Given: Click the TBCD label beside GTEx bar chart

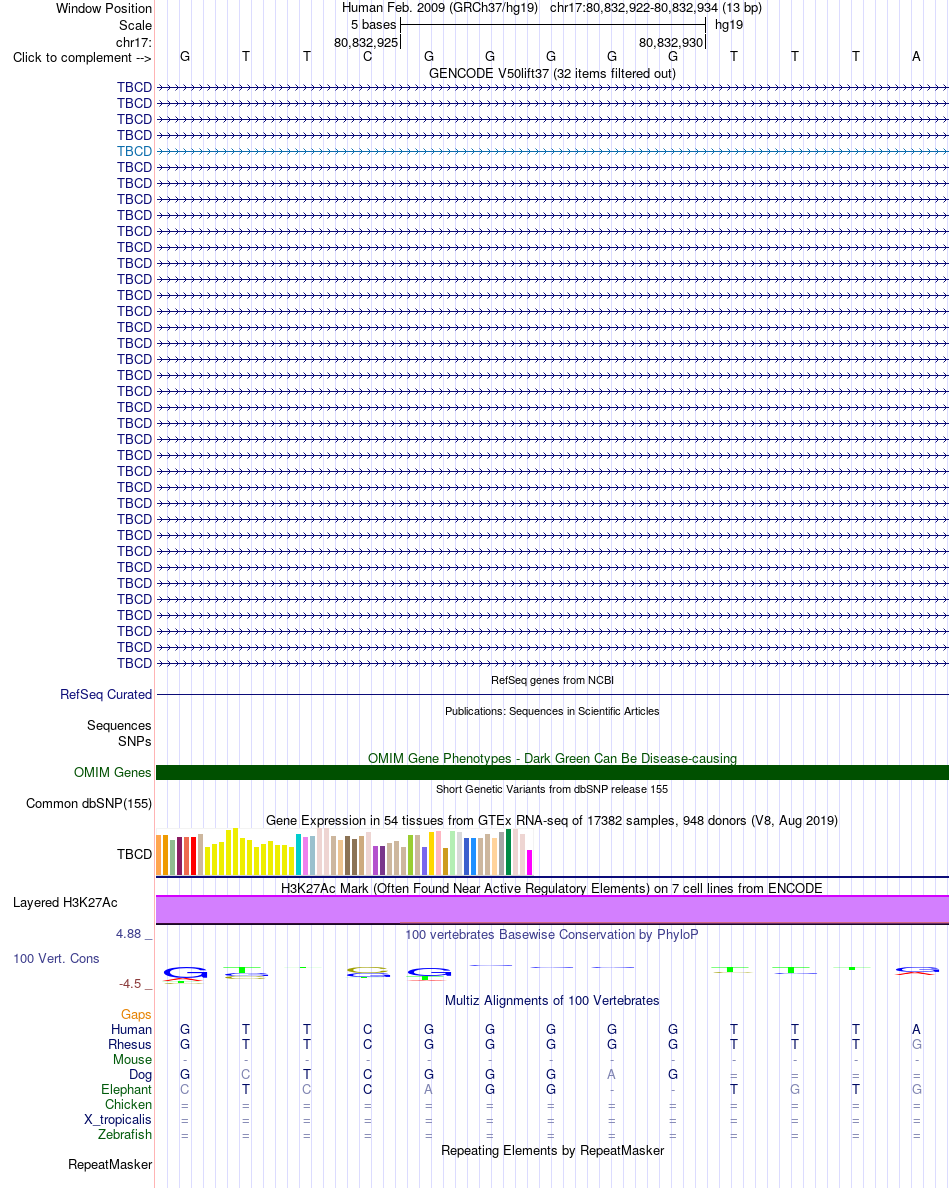Looking at the screenshot, I should tap(134, 855).
